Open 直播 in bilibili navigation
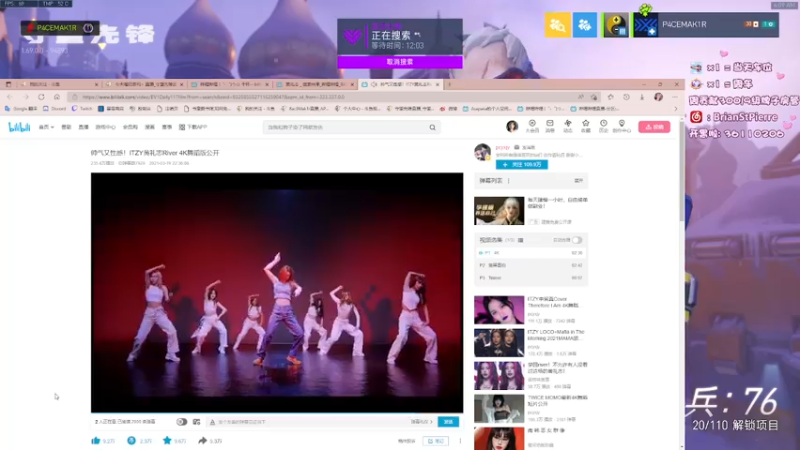Screen dimensions: 800x450 84,127
